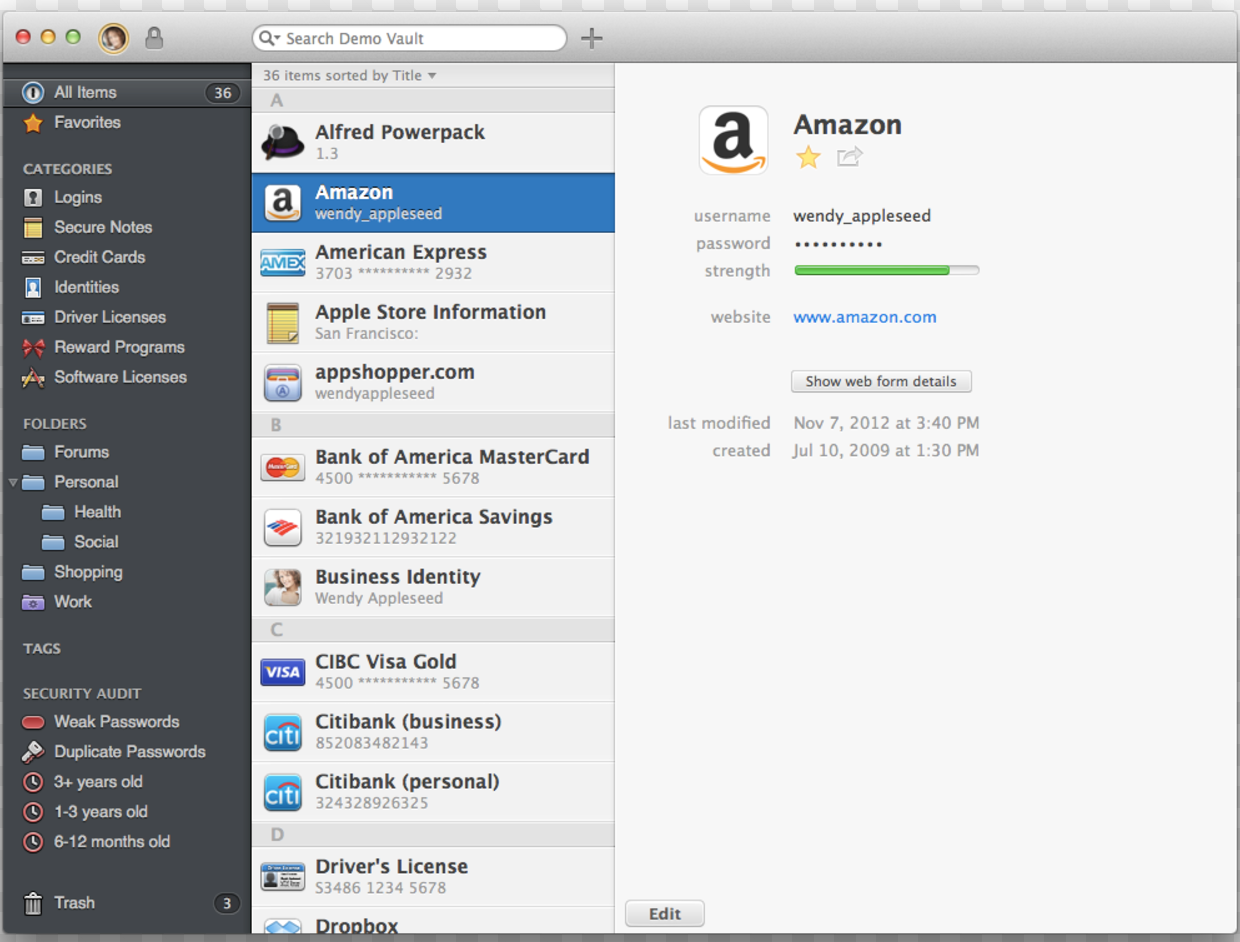Viewport: 1240px width, 942px height.
Task: Click the Tags section header
Action: click(x=42, y=648)
